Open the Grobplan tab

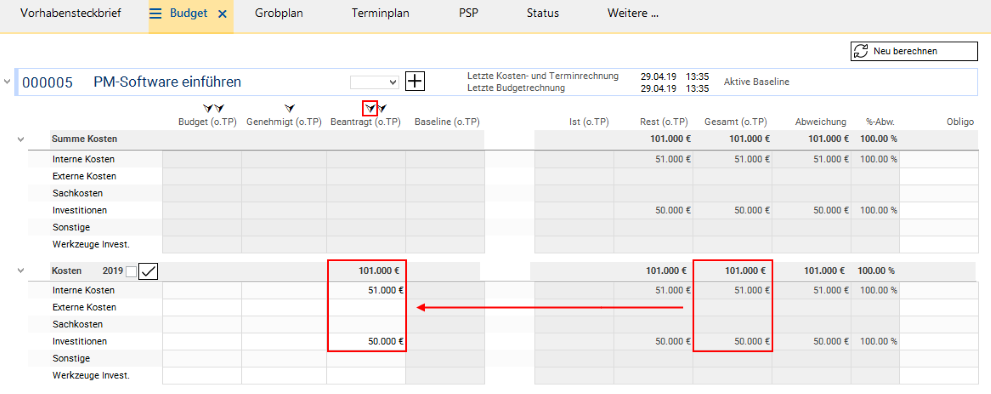pyautogui.click(x=279, y=13)
